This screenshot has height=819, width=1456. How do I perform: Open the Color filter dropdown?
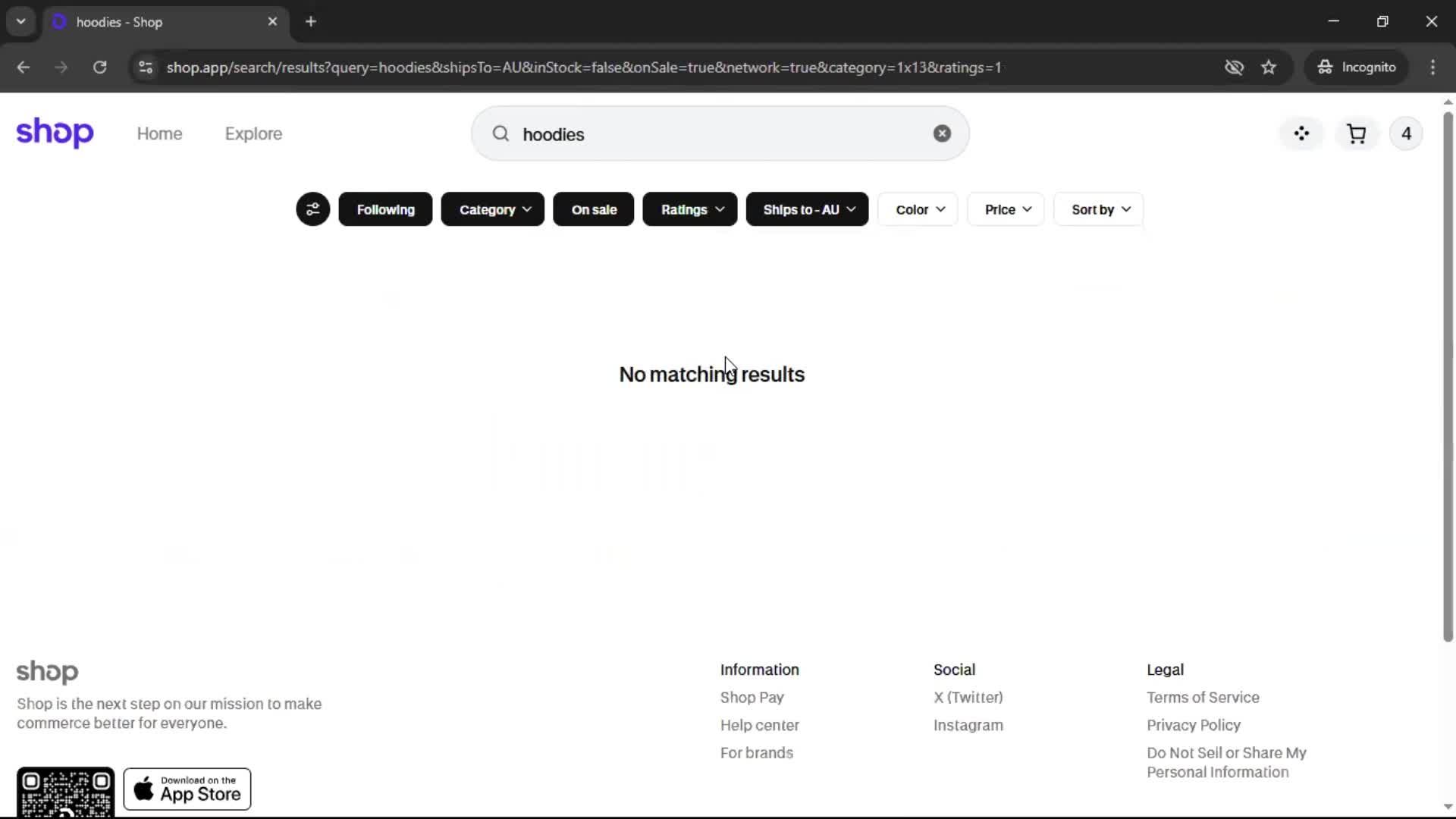918,209
